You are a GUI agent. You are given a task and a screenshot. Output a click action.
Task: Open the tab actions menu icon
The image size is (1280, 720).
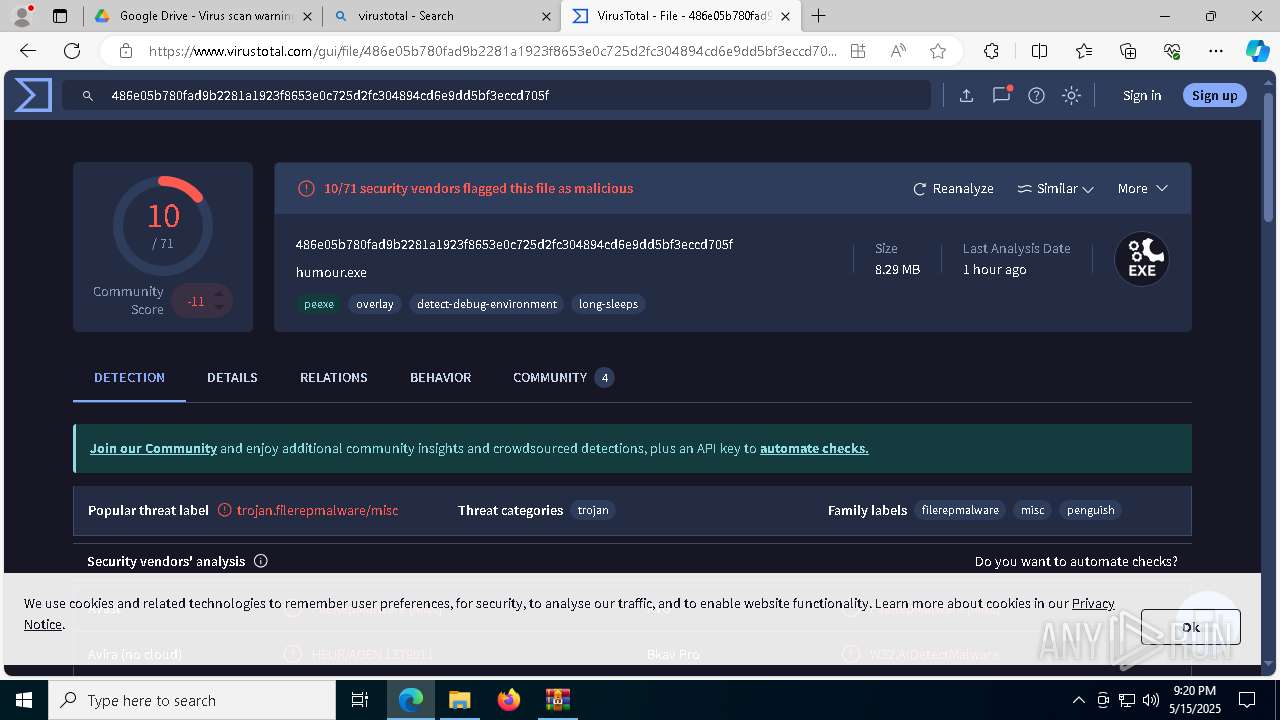pyautogui.click(x=60, y=16)
